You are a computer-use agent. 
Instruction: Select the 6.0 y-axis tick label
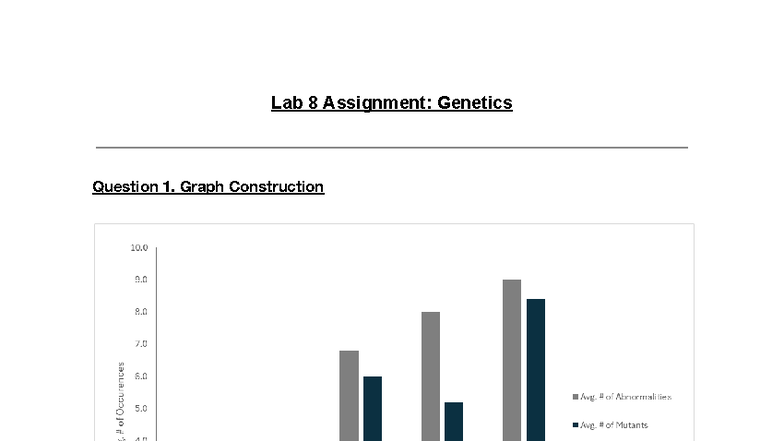pos(140,376)
